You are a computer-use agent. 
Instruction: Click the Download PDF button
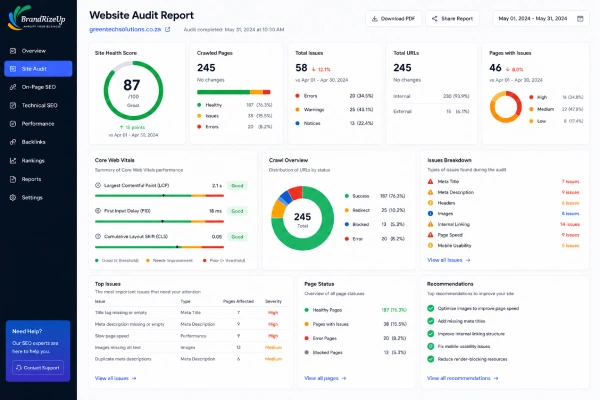393,18
